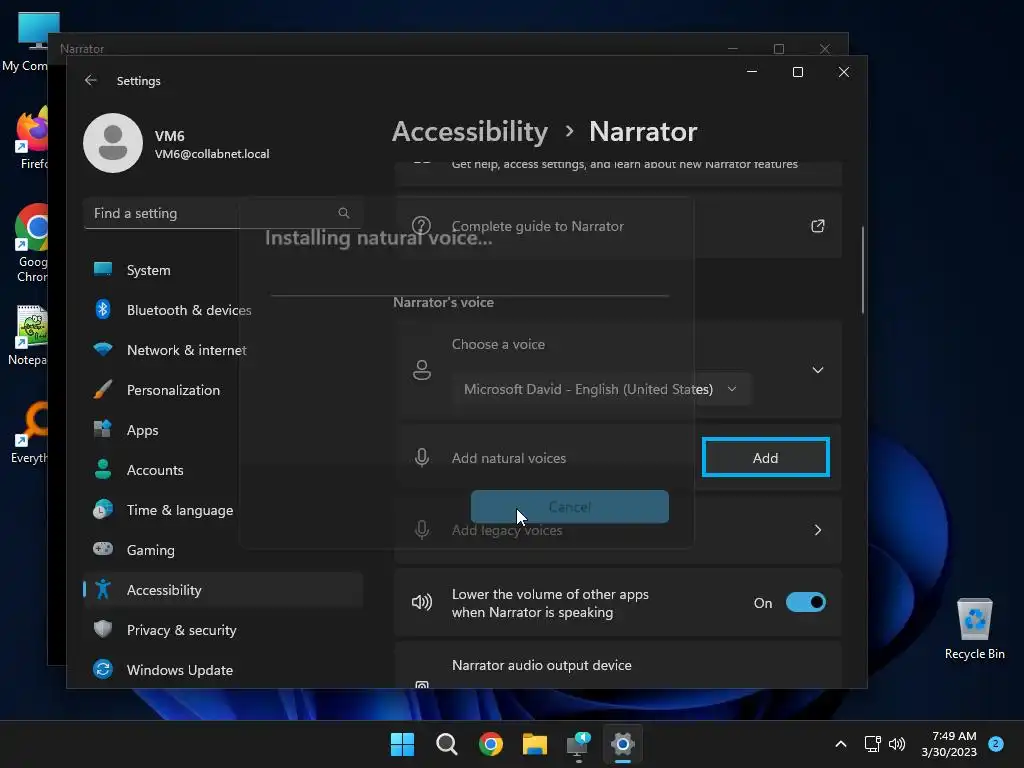Click the Accessibility figure icon in sidebar
The width and height of the screenshot is (1024, 768).
click(x=103, y=589)
